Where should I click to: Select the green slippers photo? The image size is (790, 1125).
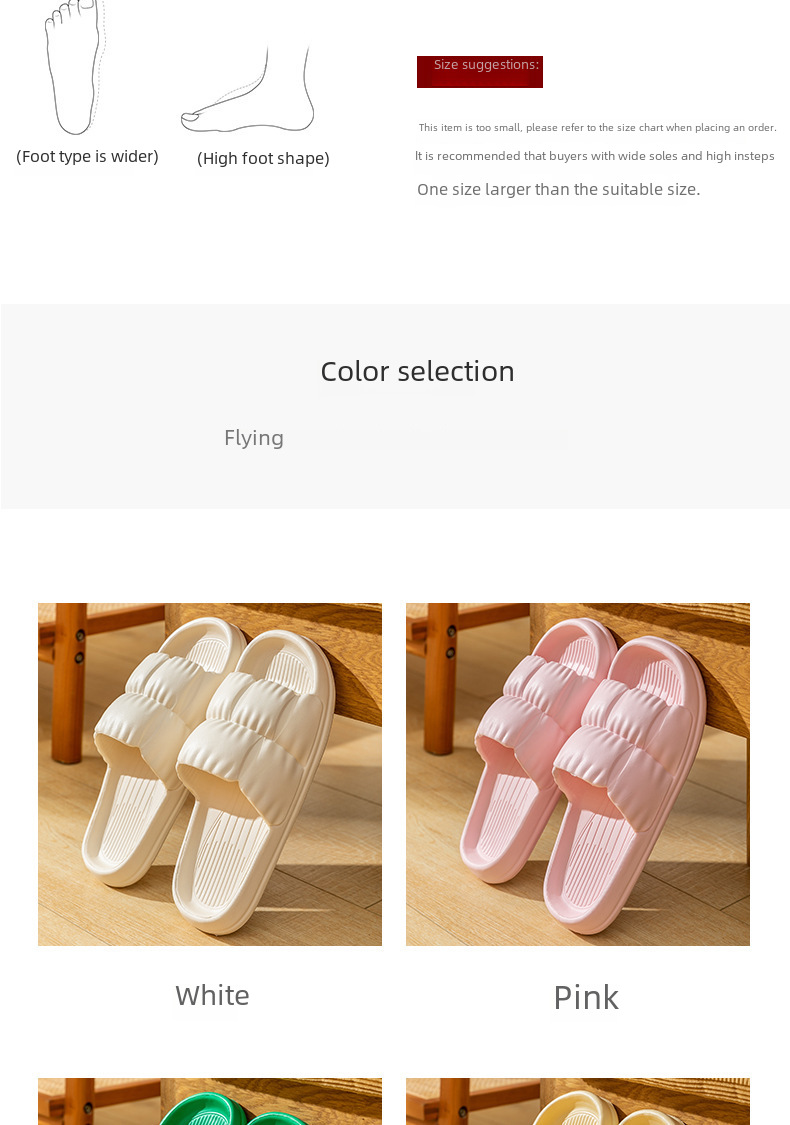coord(210,1101)
